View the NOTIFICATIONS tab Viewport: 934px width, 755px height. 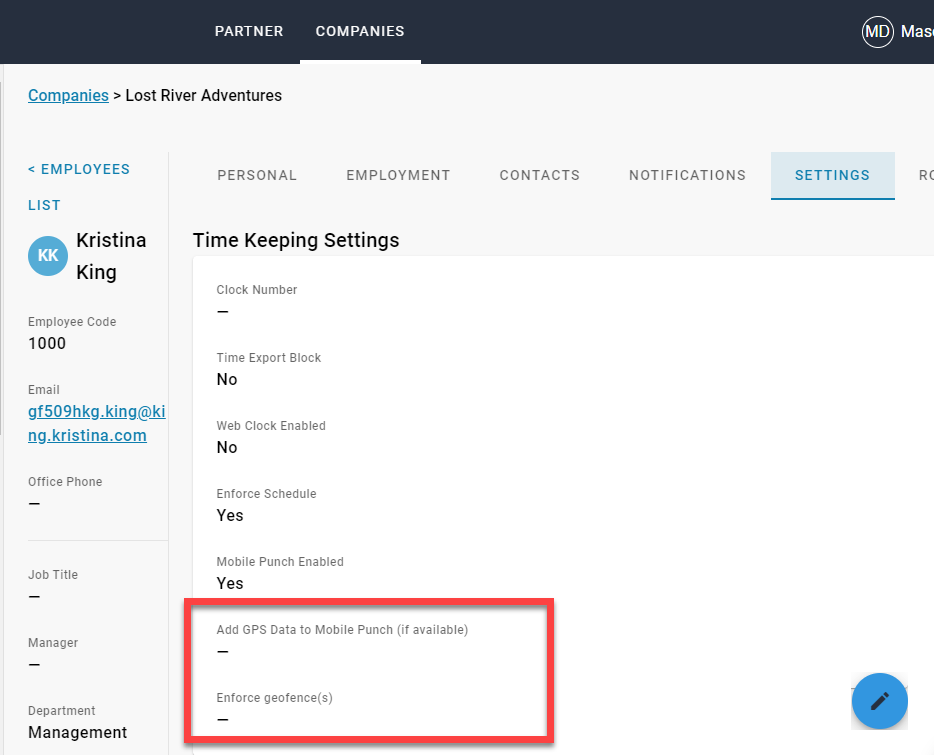pyautogui.click(x=687, y=175)
